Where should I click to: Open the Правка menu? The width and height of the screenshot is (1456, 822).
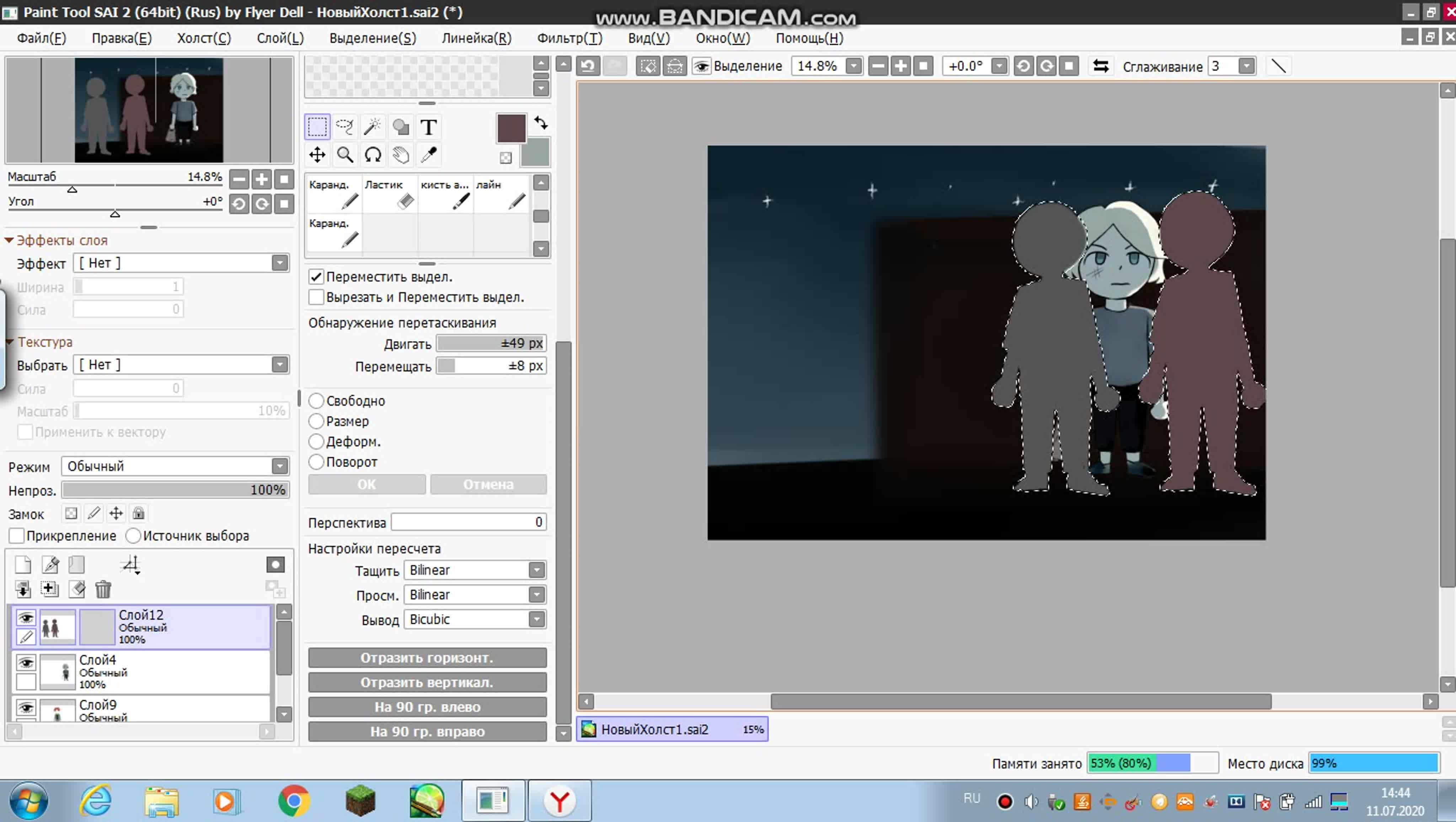[x=122, y=38]
